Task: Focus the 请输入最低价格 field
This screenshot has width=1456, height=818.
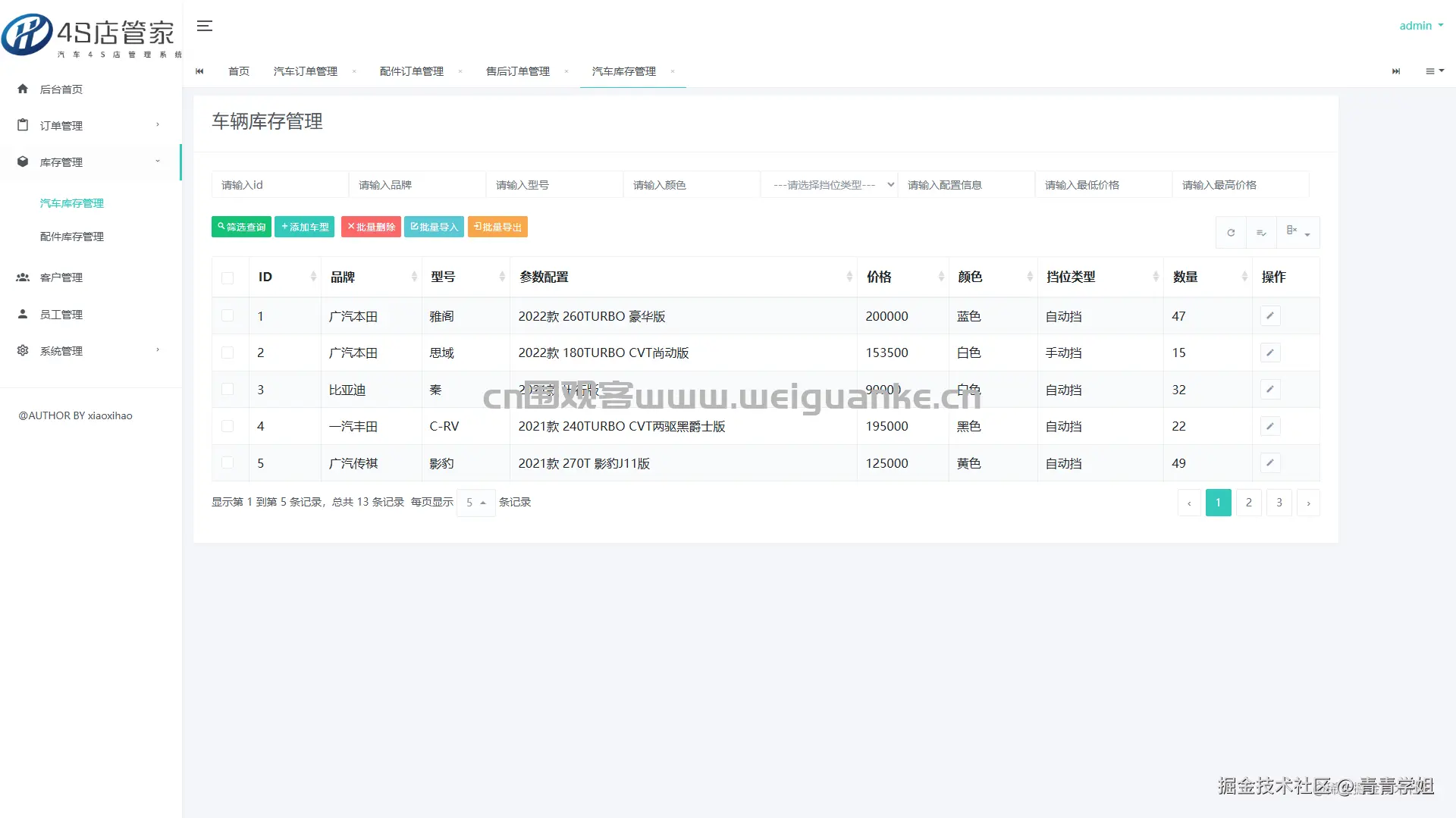Action: click(1103, 185)
